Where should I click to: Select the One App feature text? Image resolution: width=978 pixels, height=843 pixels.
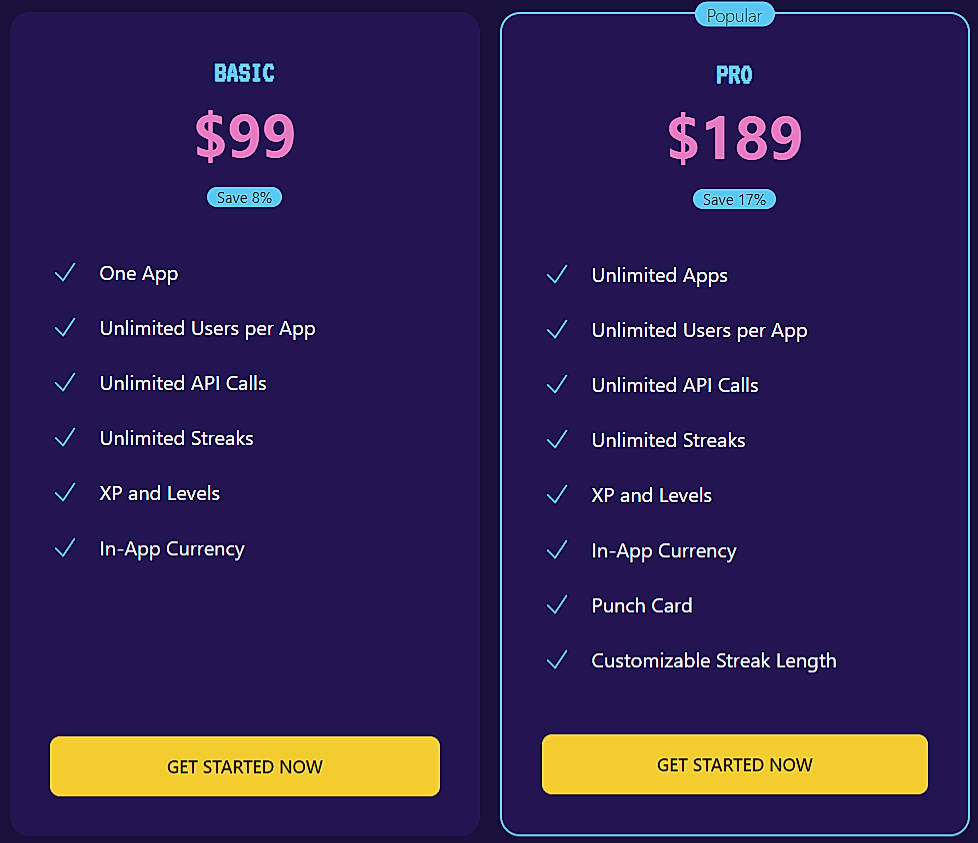click(138, 272)
